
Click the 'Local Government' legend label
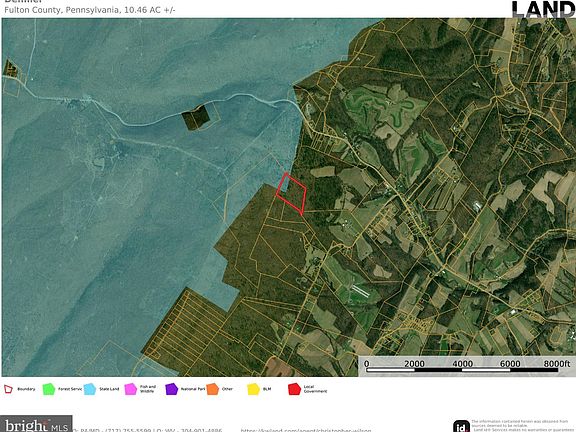pos(315,389)
